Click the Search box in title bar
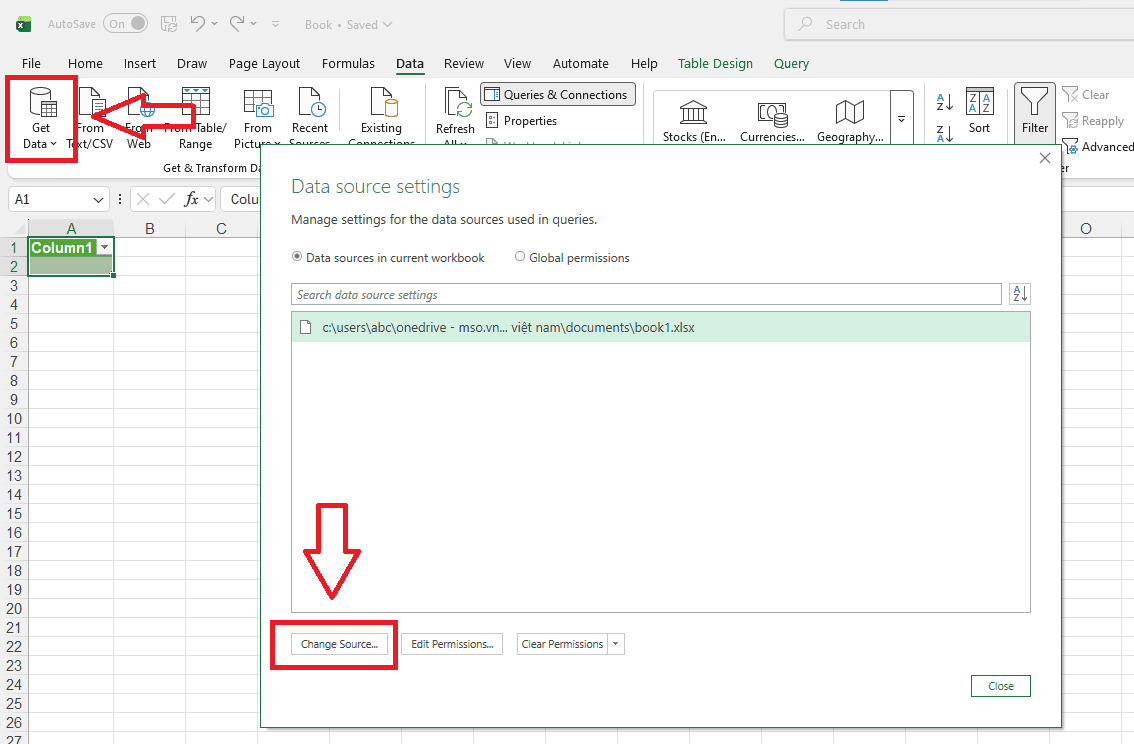This screenshot has width=1134, height=744. (x=959, y=24)
